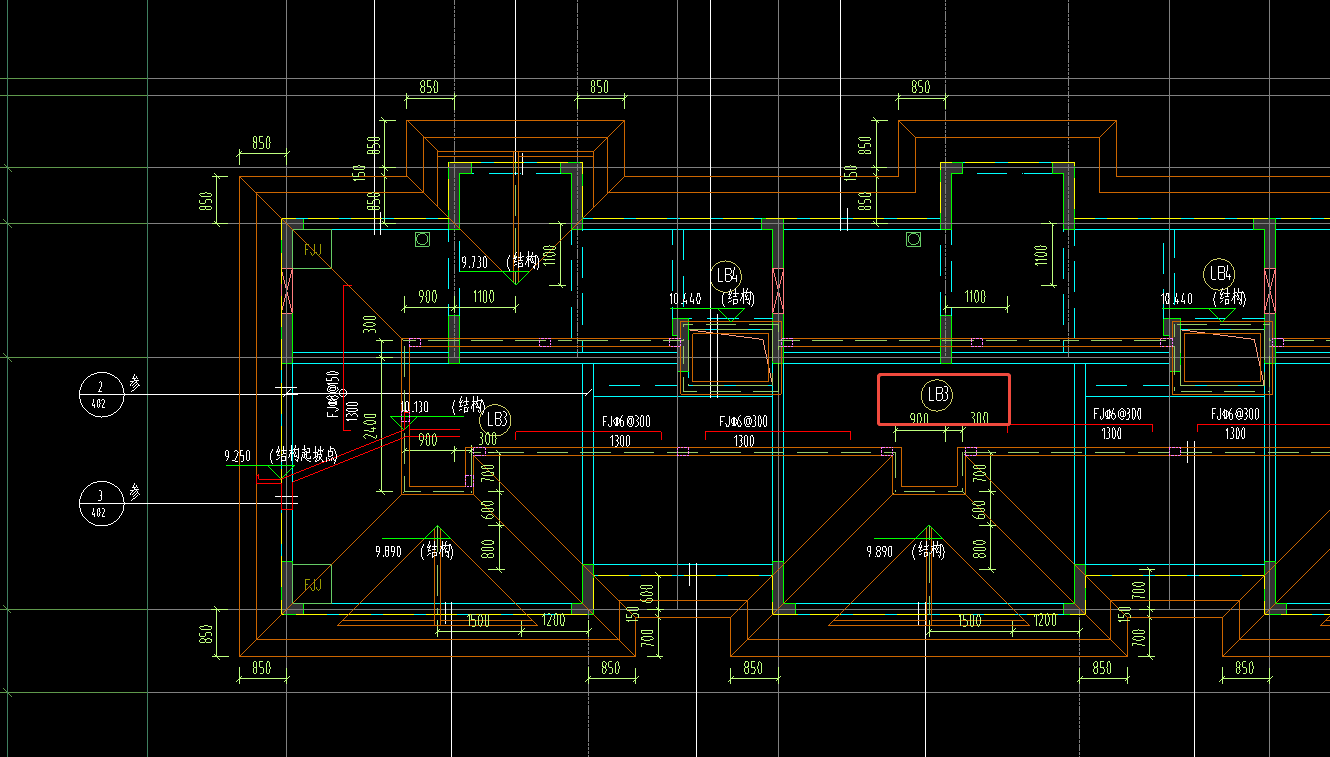Viewport: 1330px width, 757px height.
Task: Click the 参 label beside the 3/402 bubble
Action: [135, 492]
